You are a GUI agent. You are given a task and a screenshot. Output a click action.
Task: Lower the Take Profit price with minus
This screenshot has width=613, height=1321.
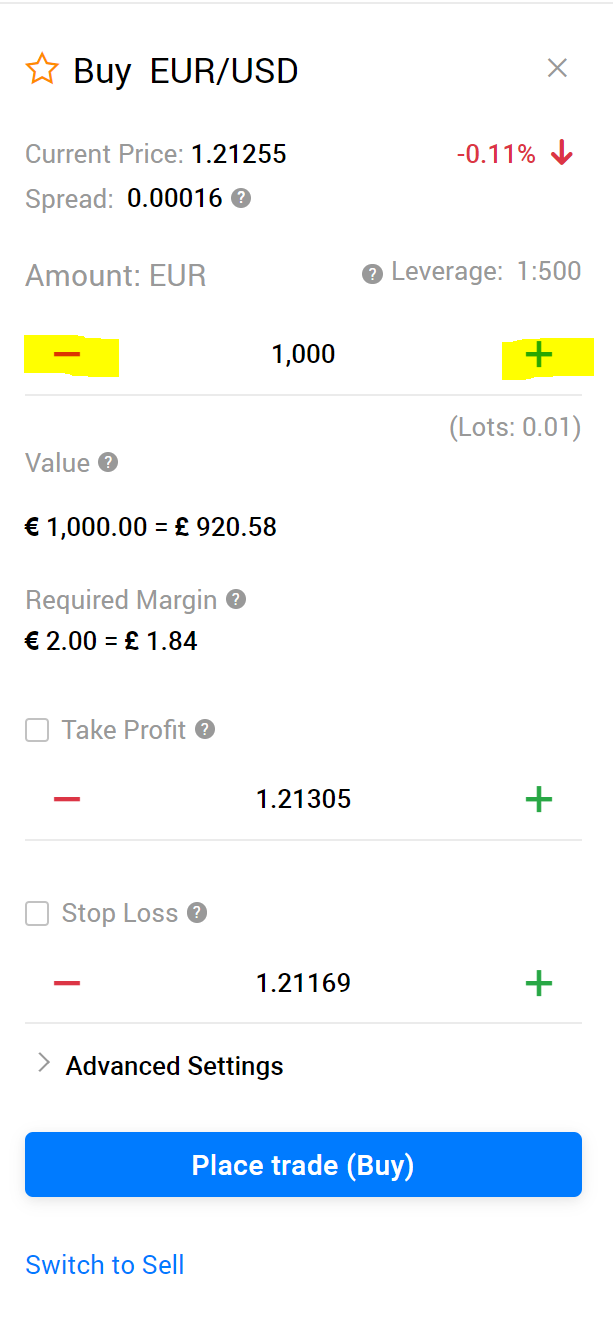click(x=67, y=799)
